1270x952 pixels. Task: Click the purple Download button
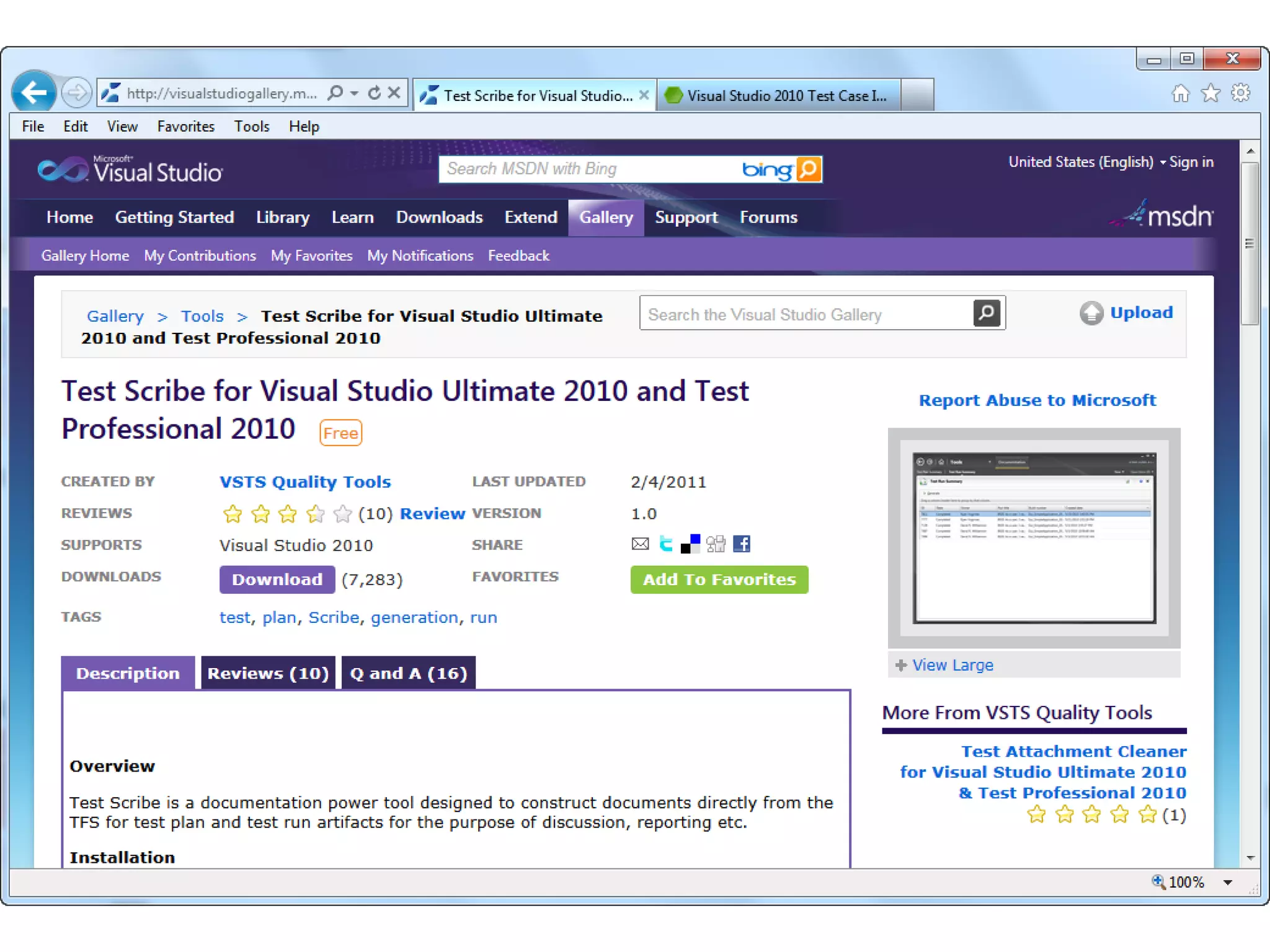pos(277,580)
